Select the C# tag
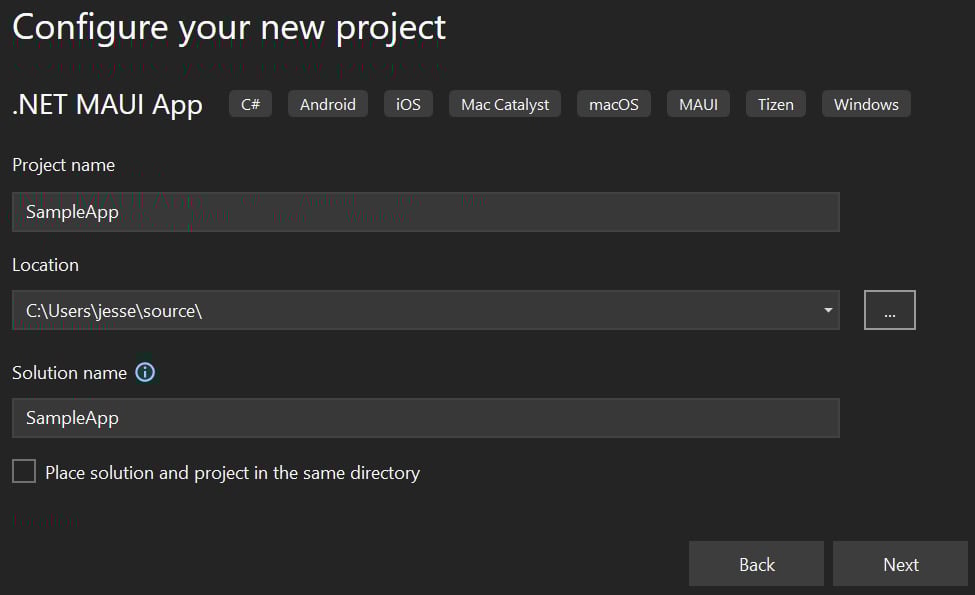This screenshot has width=975, height=595. point(251,104)
